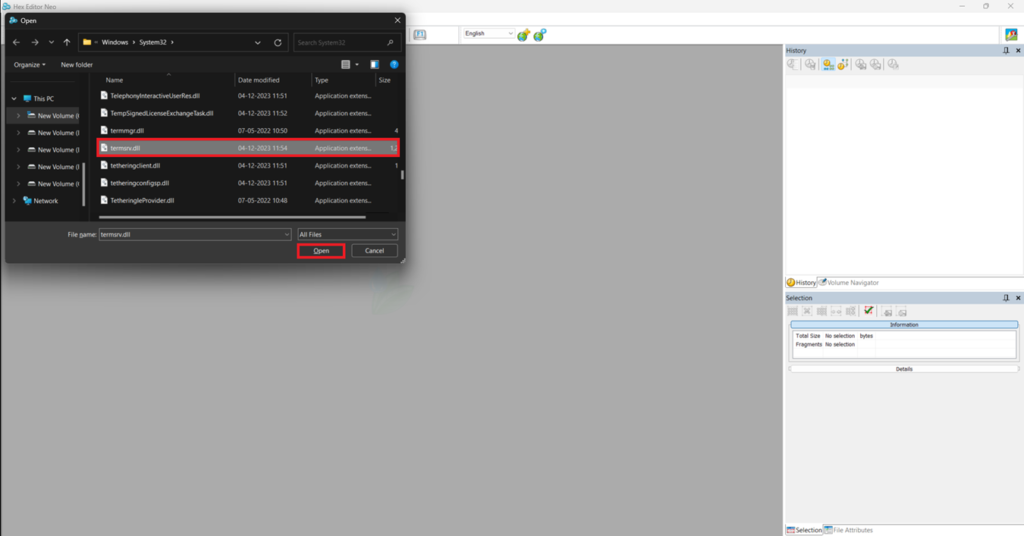Open the All Files type dropdown

pos(347,234)
